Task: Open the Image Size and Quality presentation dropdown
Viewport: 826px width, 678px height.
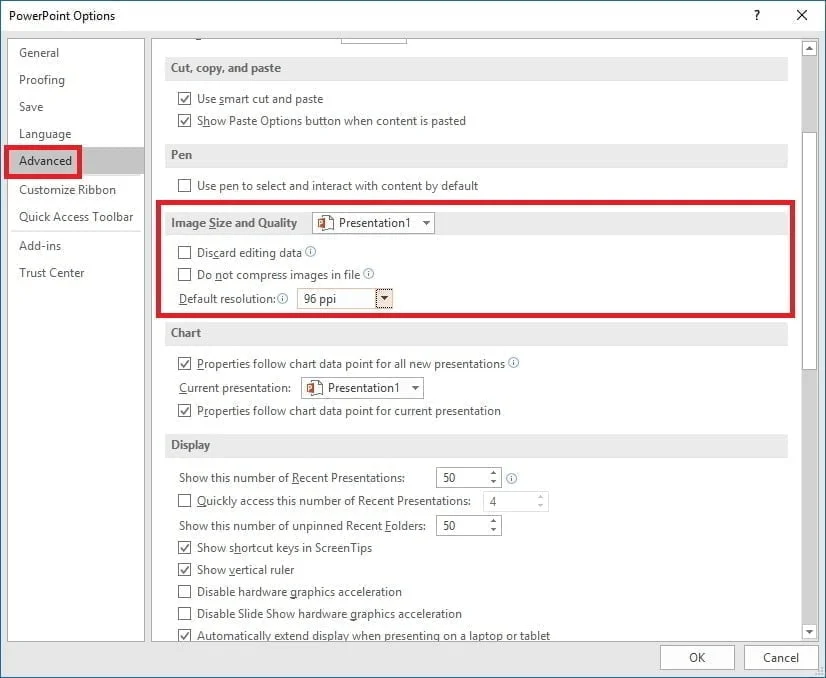Action: [x=424, y=222]
